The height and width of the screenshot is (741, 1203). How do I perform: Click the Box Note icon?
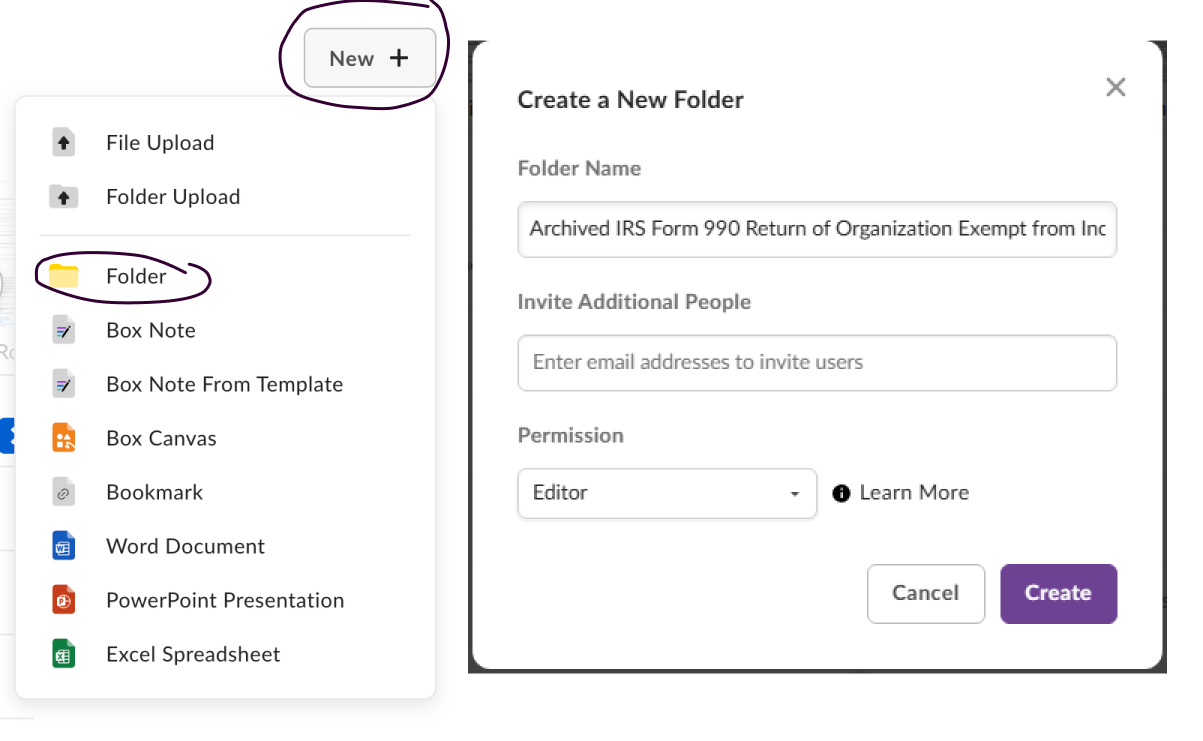64,330
